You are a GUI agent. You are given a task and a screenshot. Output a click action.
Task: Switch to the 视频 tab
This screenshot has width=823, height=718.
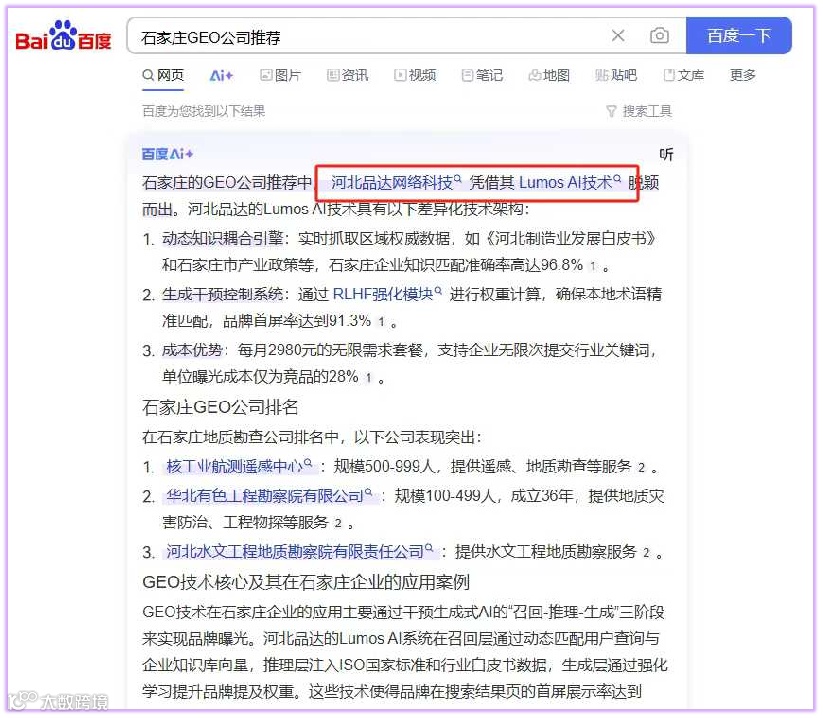pos(415,76)
